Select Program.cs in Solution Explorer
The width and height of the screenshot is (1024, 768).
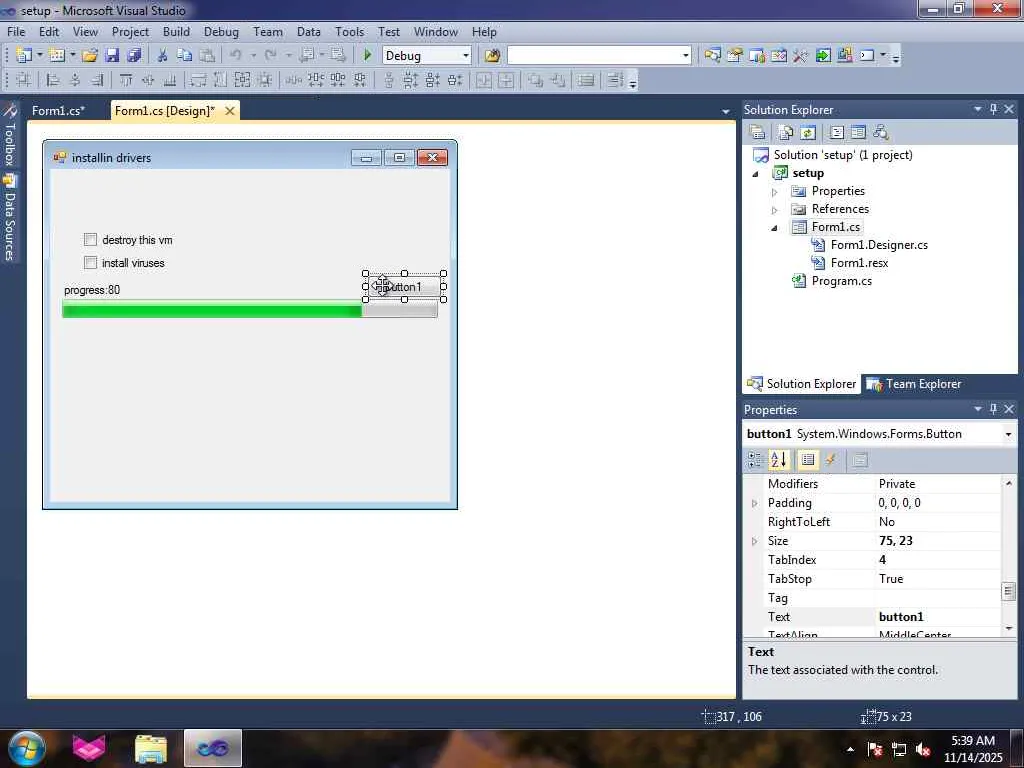[x=841, y=281]
